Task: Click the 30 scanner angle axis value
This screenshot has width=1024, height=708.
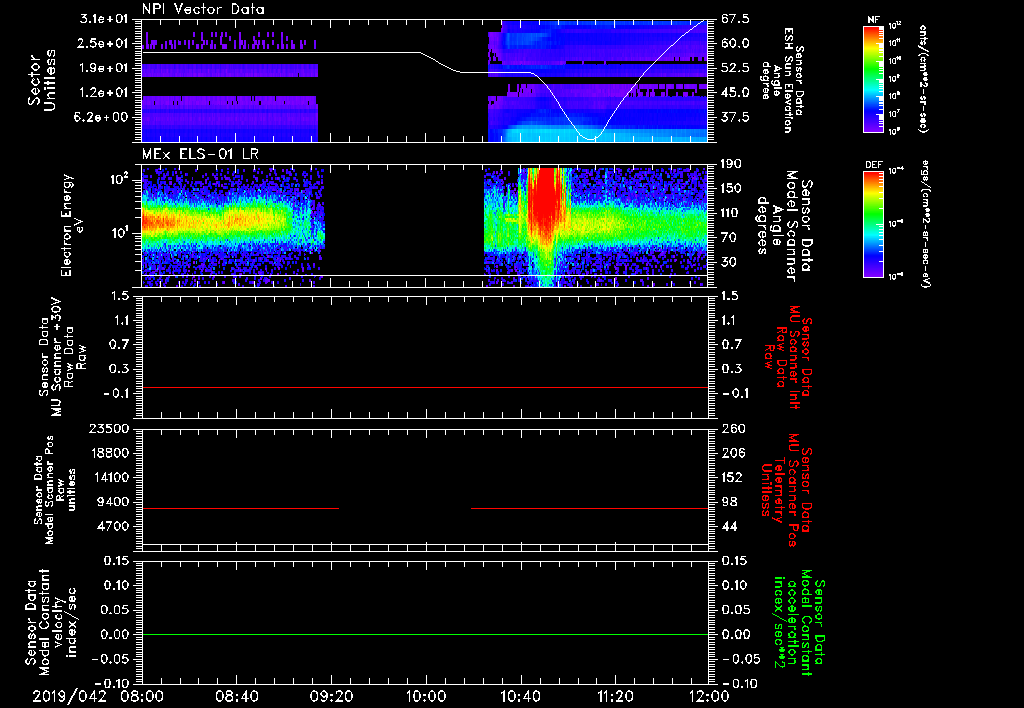Action: tap(729, 262)
